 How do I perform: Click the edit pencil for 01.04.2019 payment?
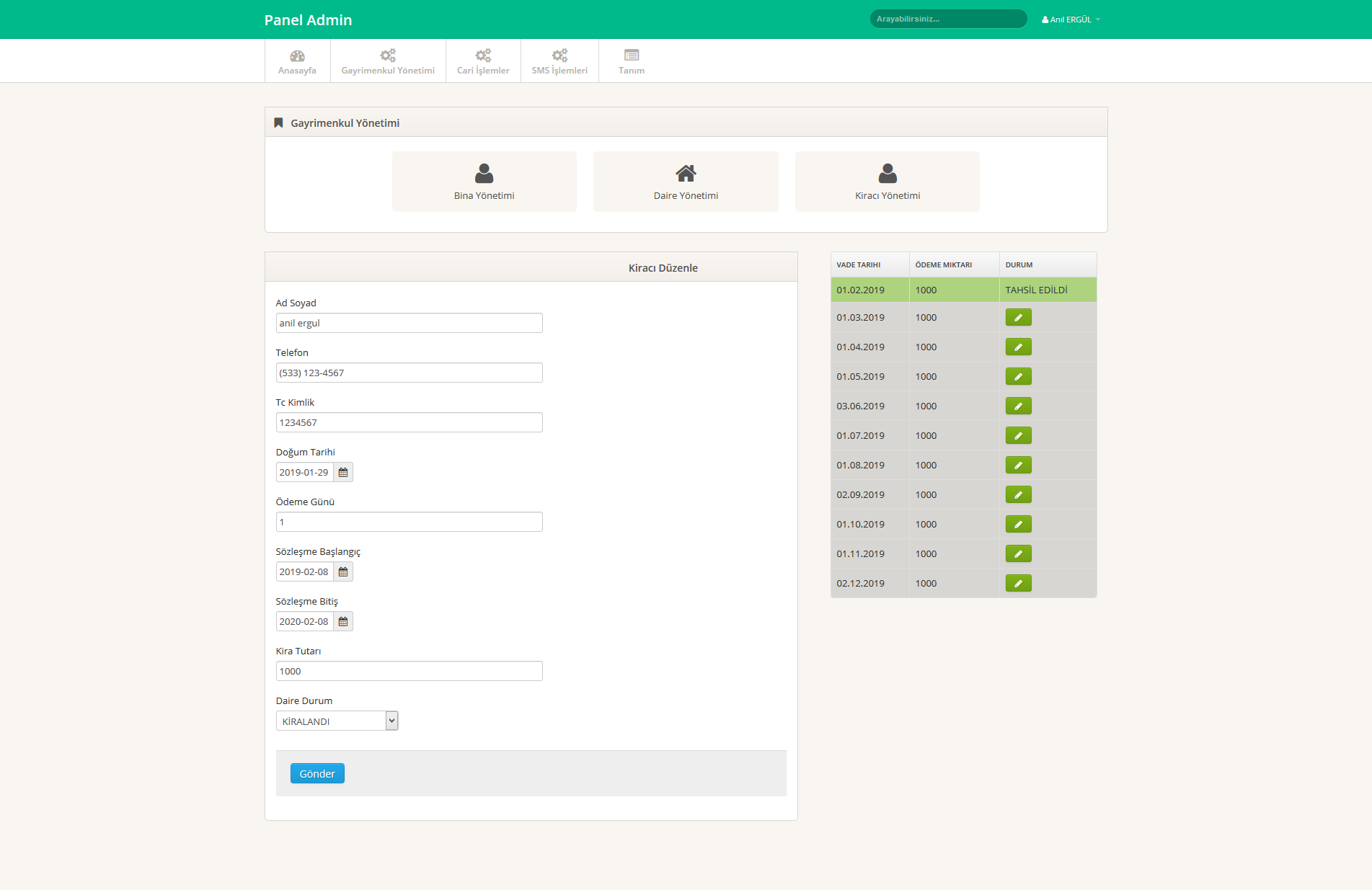click(1018, 347)
